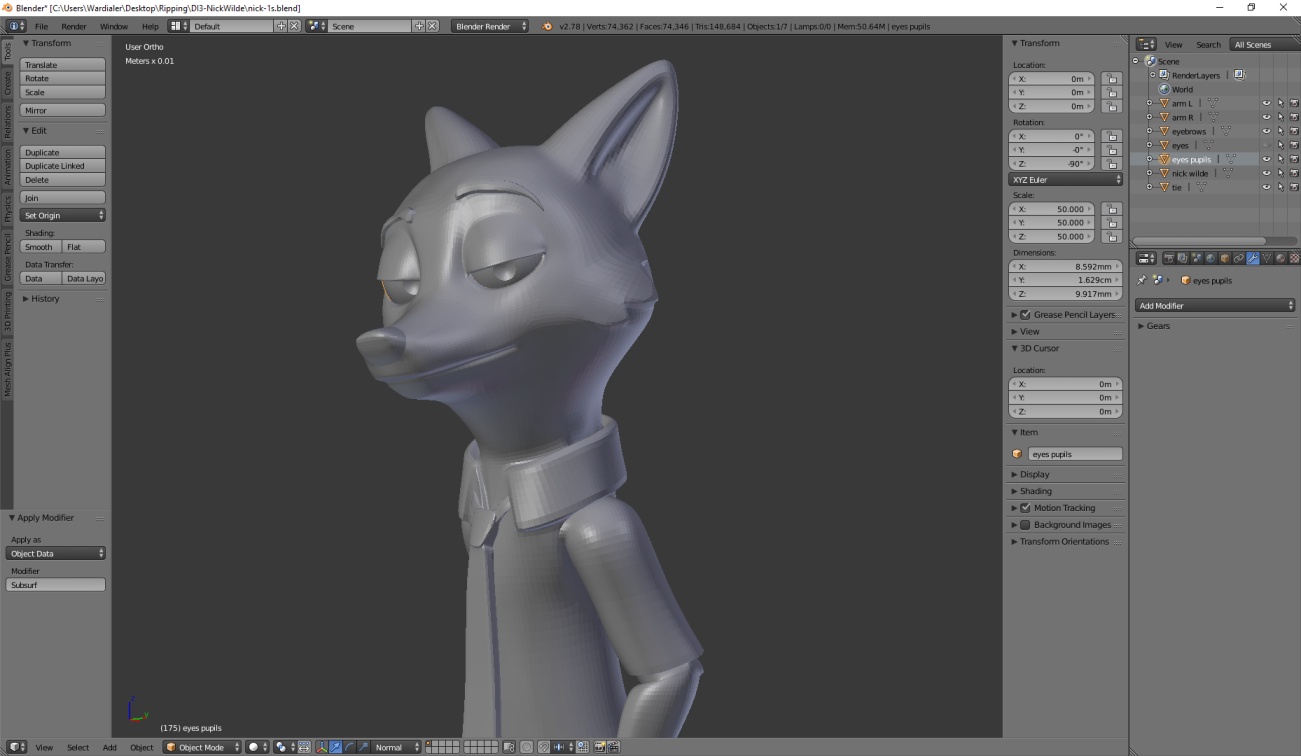Click the Duplicate Linked button
Image resolution: width=1301 pixels, height=756 pixels.
tap(62, 166)
